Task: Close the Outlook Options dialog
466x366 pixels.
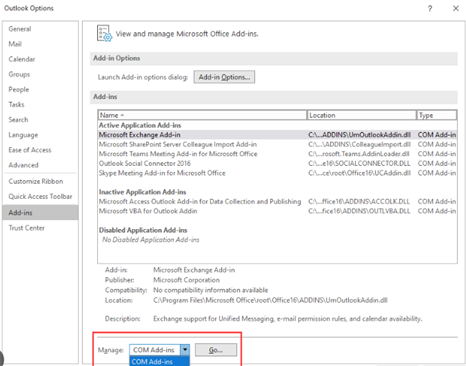Action: coord(456,9)
